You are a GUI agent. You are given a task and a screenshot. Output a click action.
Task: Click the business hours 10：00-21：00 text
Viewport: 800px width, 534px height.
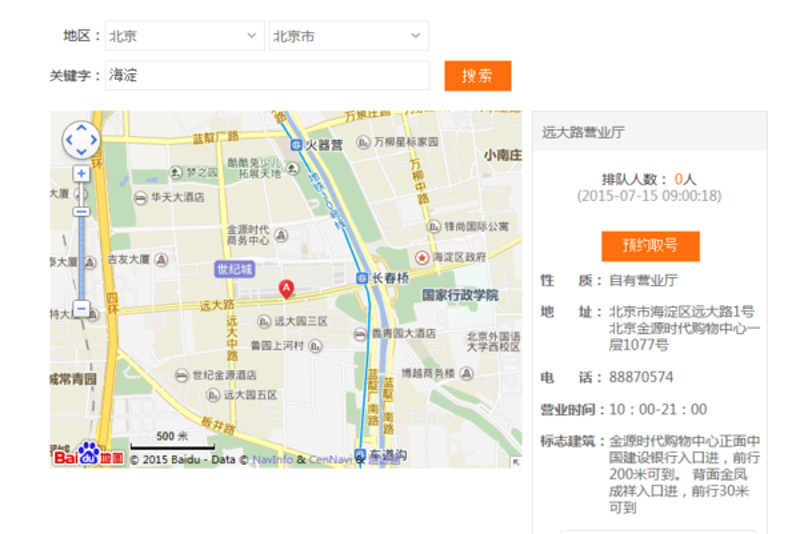click(658, 410)
